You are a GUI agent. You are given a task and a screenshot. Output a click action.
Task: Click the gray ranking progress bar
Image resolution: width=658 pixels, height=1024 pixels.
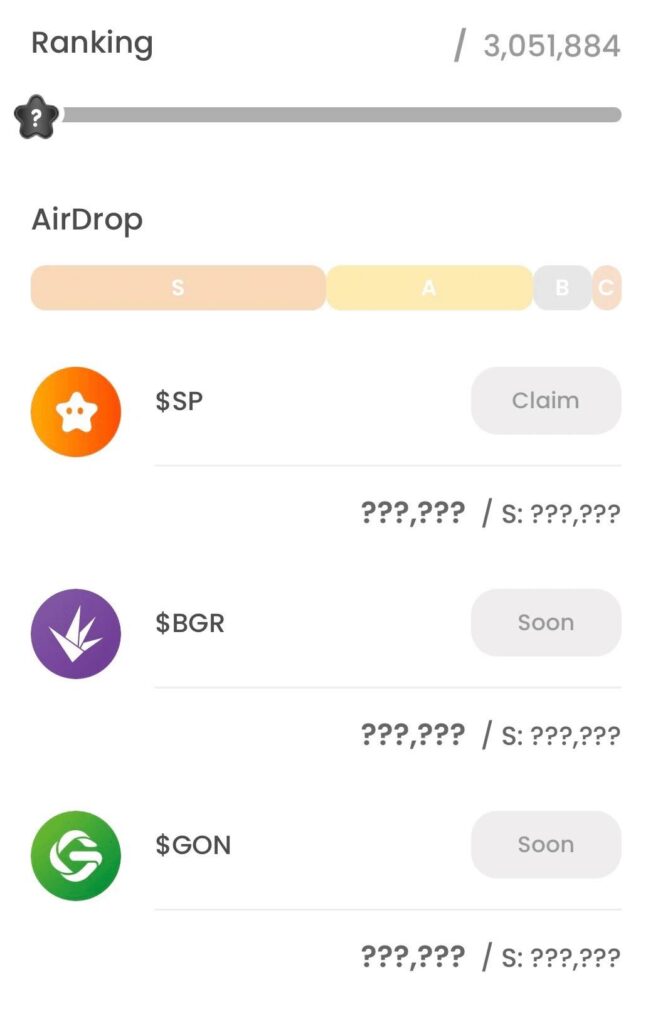[x=341, y=115]
